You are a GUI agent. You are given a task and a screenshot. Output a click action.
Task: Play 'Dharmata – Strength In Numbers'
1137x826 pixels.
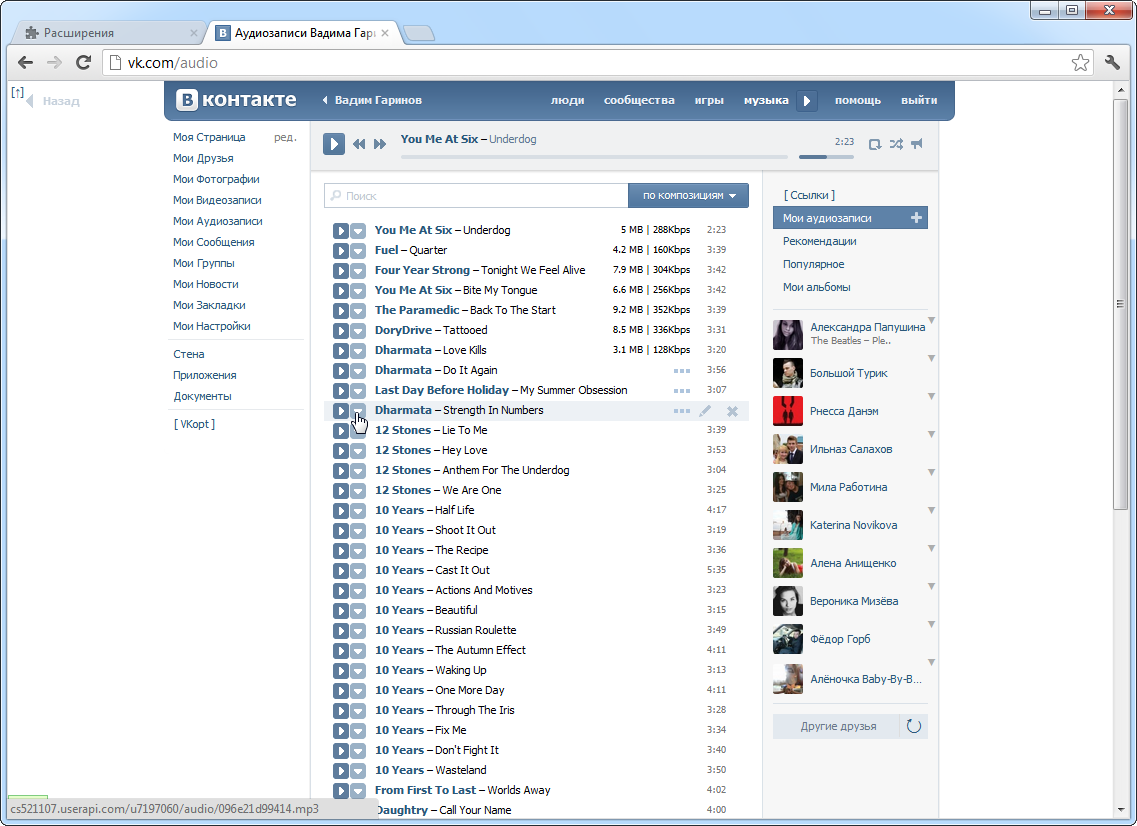(341, 410)
